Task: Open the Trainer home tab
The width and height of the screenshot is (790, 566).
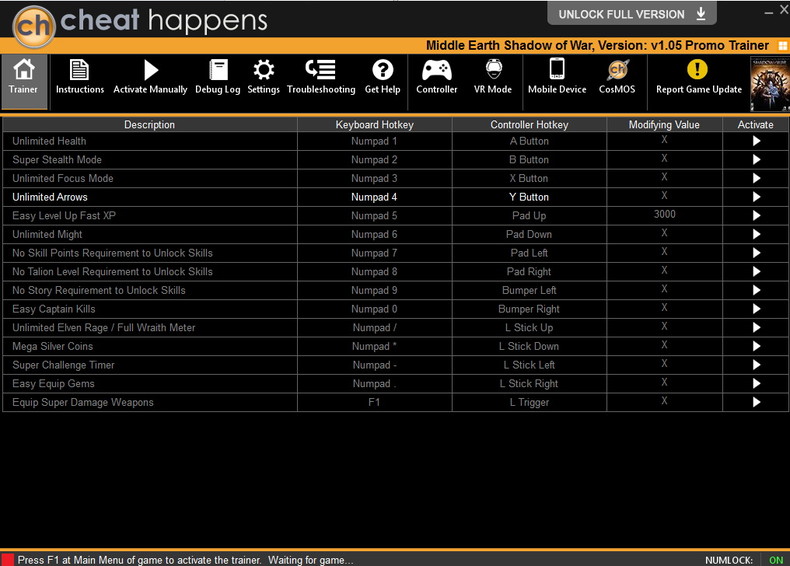Action: click(x=24, y=82)
